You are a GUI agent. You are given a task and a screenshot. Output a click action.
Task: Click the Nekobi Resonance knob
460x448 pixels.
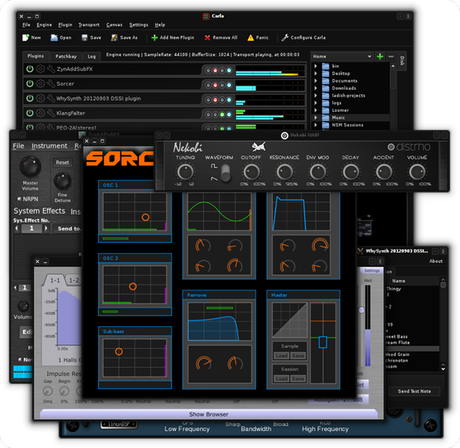(284, 172)
